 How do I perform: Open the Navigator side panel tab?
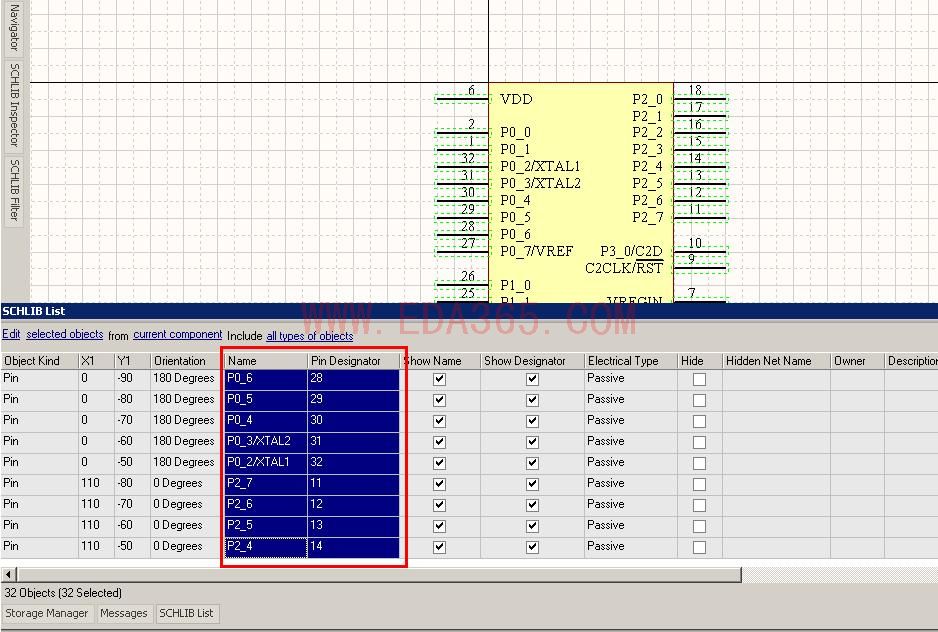tap(14, 28)
